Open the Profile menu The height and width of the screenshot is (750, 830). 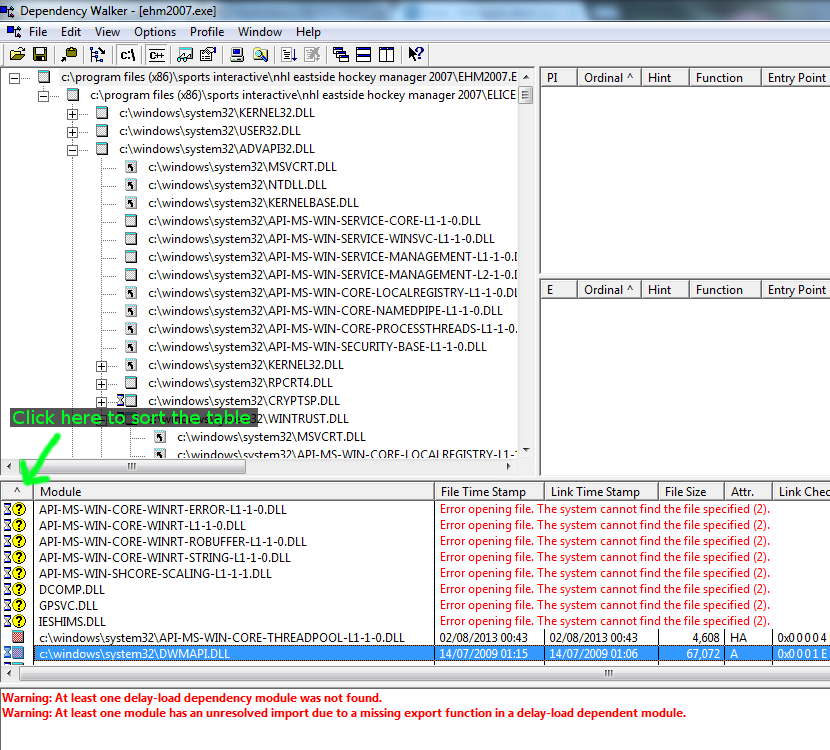tap(207, 32)
